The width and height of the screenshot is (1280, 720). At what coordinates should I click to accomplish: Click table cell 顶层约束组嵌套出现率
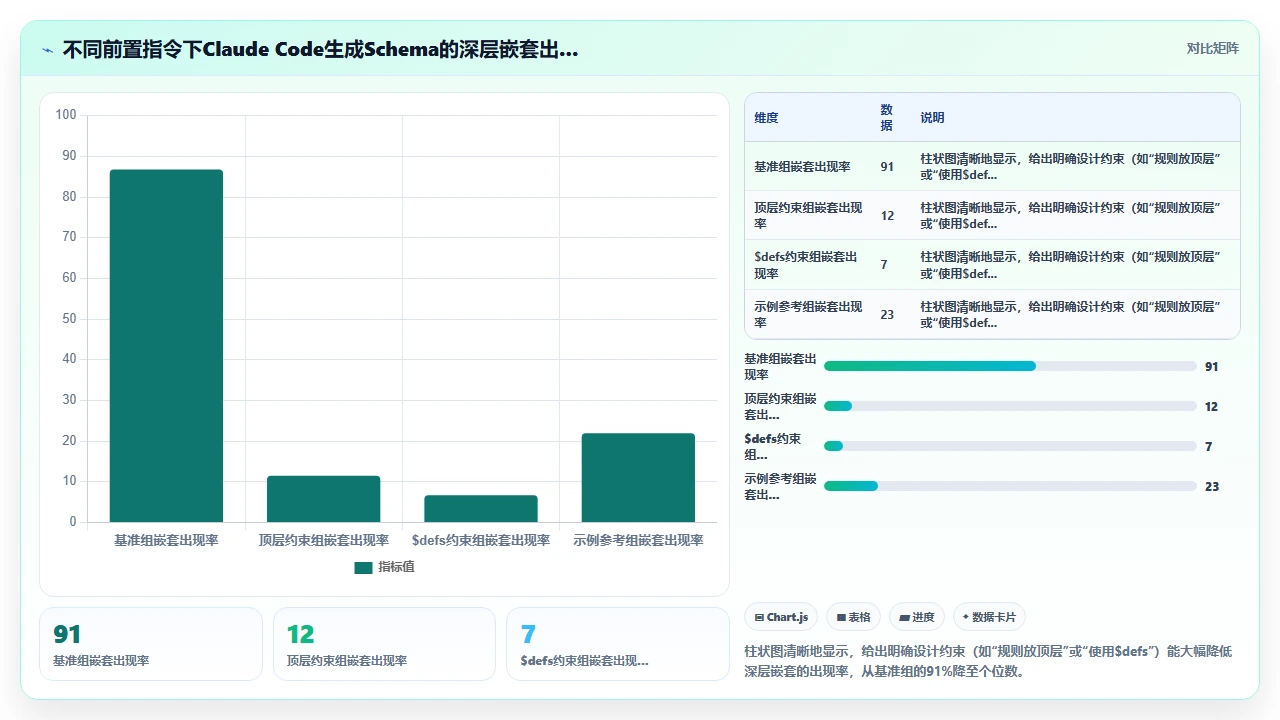click(808, 216)
